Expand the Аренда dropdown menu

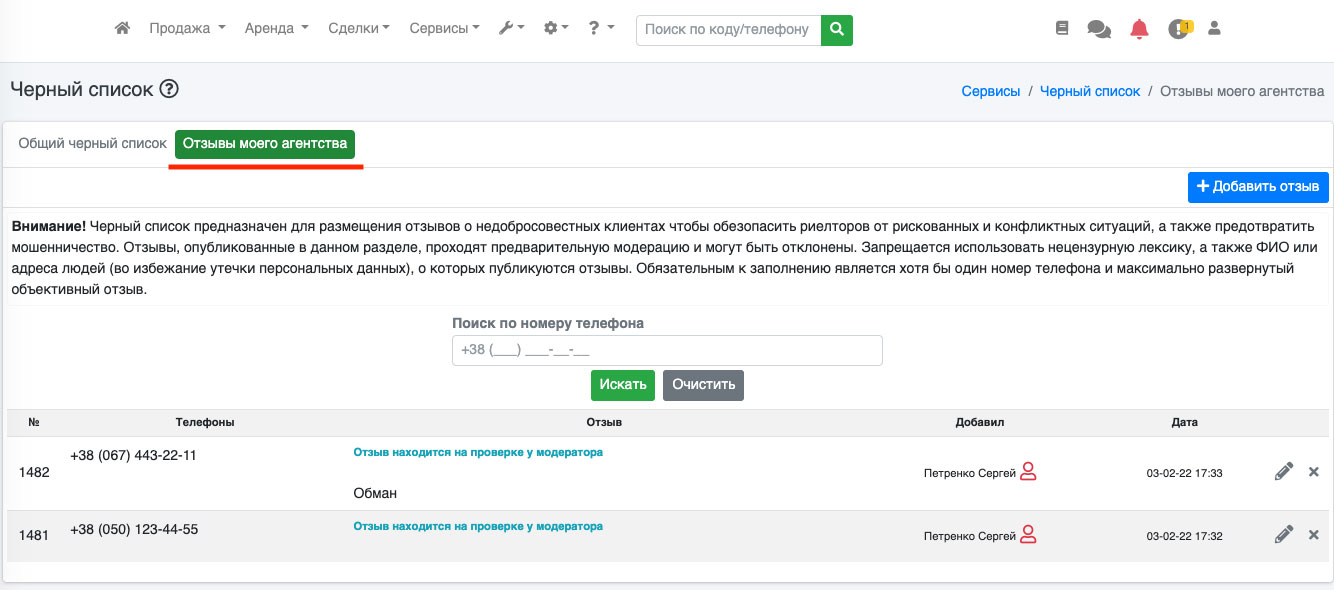[x=276, y=29]
